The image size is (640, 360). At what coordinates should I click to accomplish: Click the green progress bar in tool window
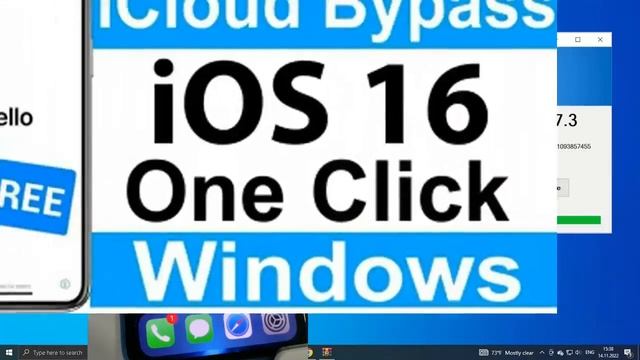pyautogui.click(x=579, y=220)
